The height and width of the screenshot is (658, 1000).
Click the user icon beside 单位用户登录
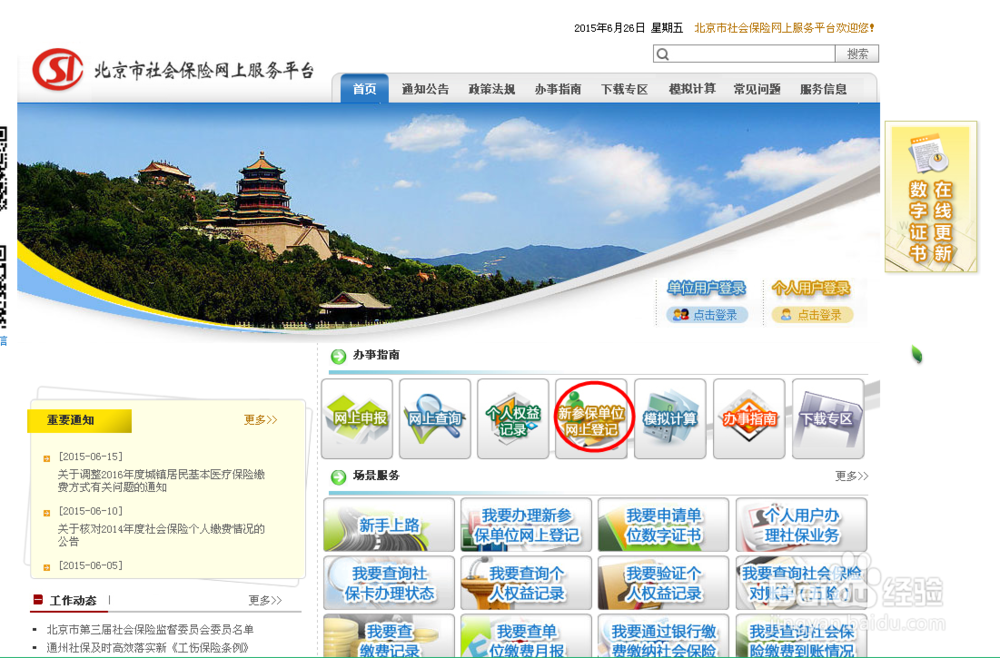(x=682, y=314)
